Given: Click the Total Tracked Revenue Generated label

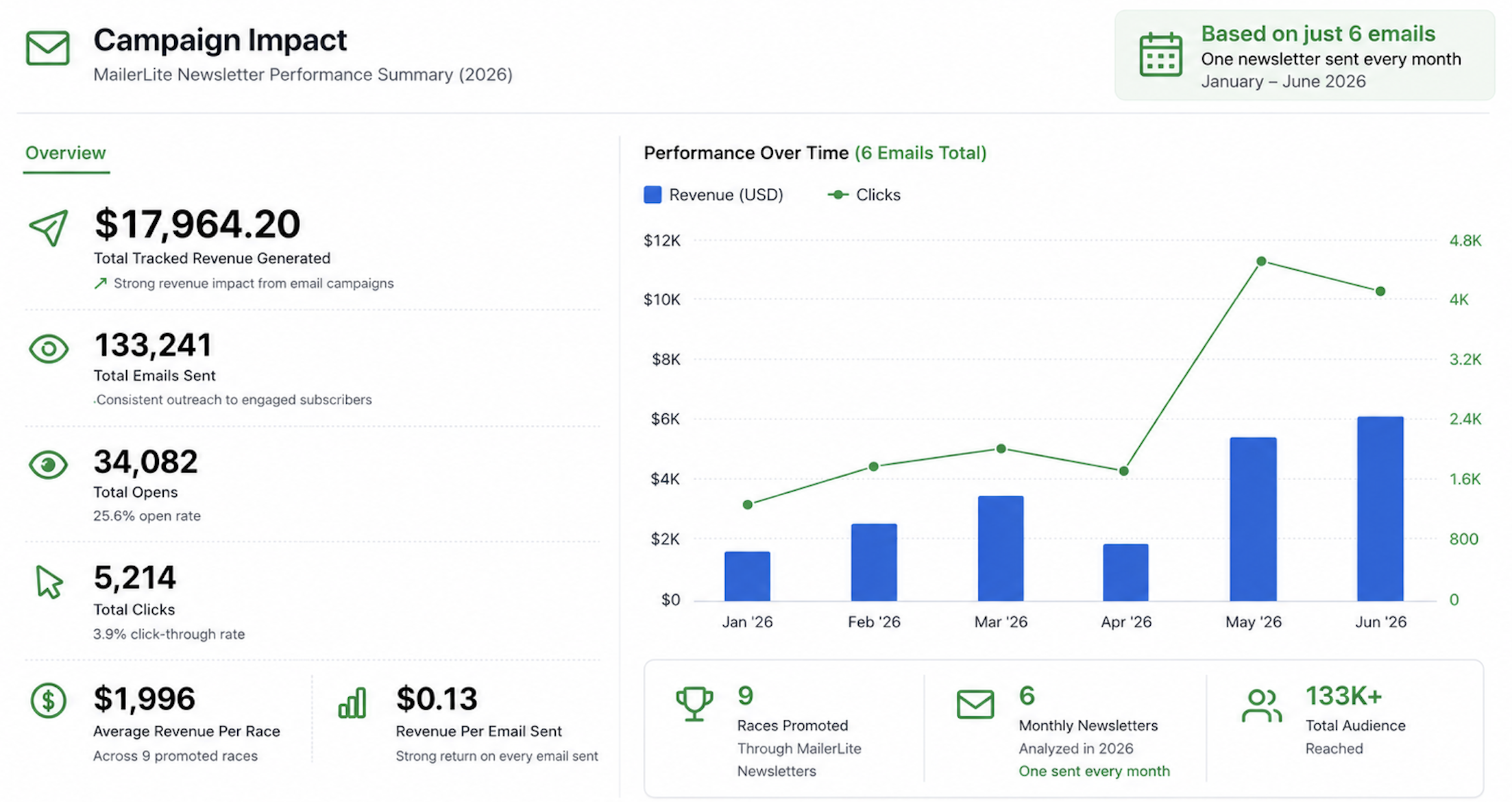Looking at the screenshot, I should pyautogui.click(x=212, y=258).
